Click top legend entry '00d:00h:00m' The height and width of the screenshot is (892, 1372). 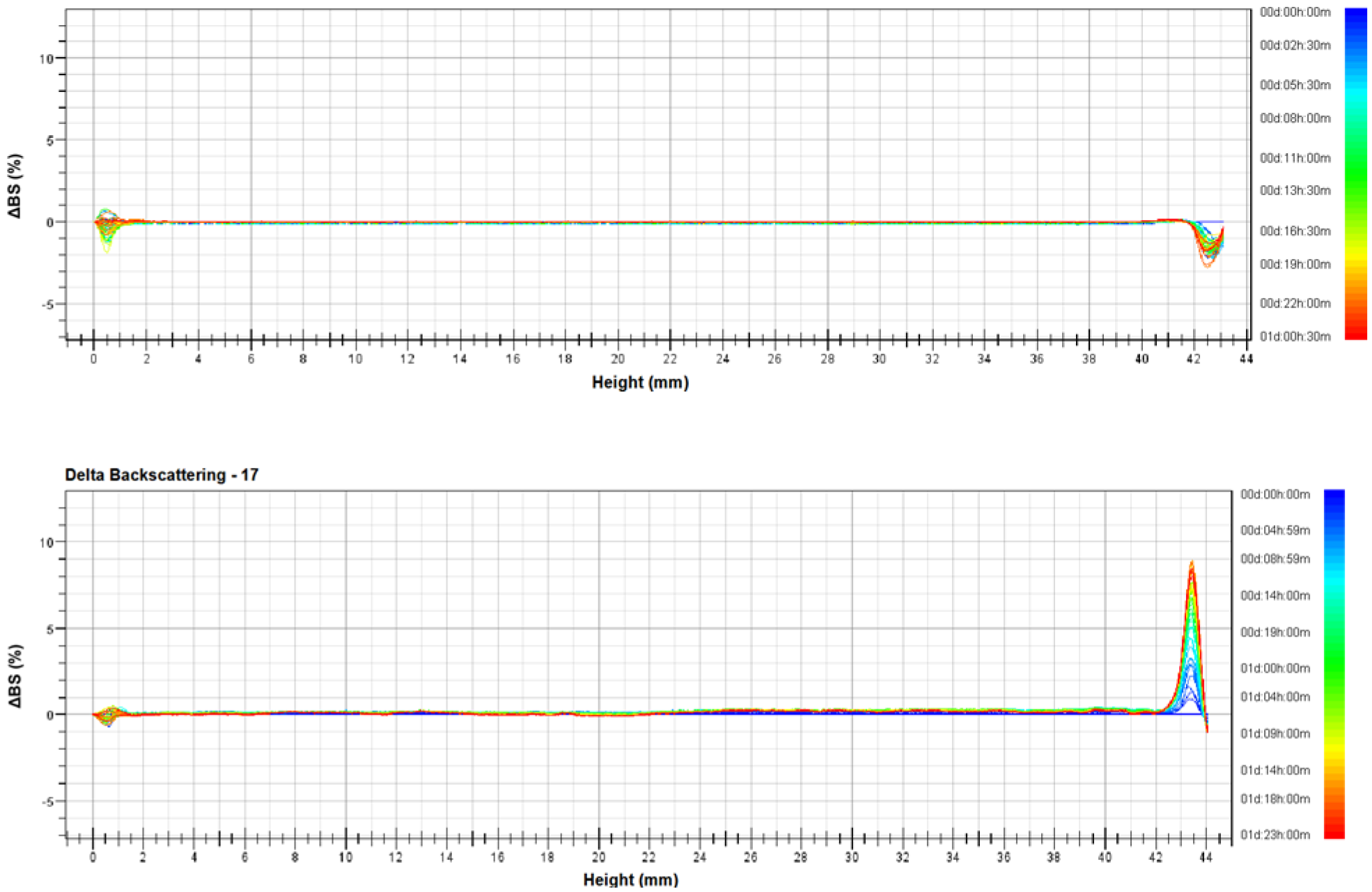(1295, 13)
